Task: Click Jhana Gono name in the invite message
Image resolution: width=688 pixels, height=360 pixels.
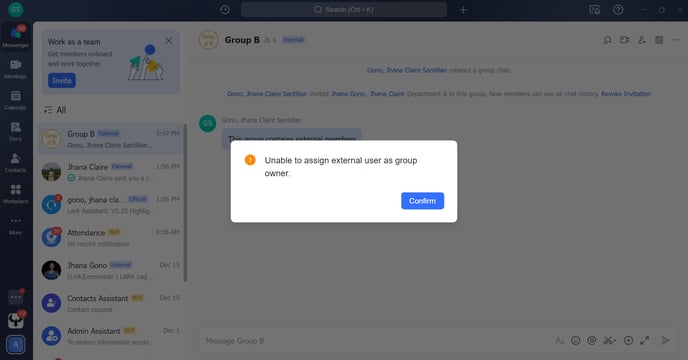Action: (x=348, y=94)
